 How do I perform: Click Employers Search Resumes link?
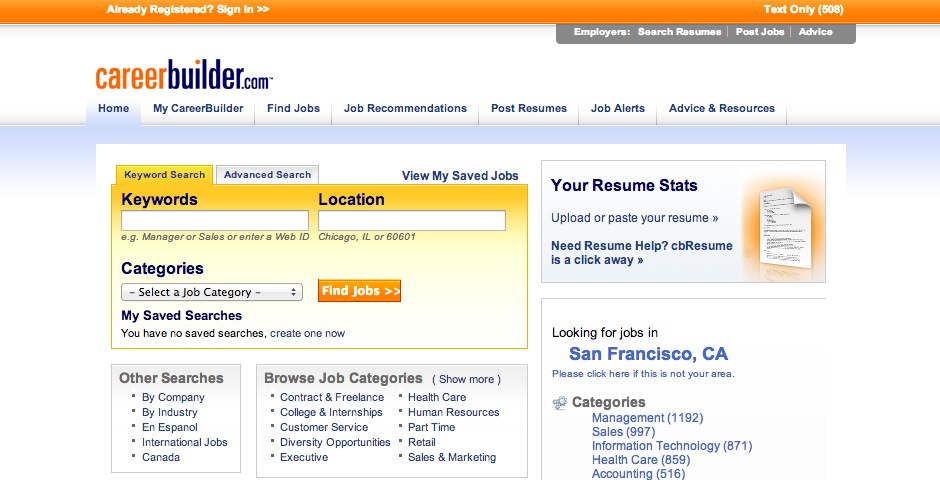point(679,32)
